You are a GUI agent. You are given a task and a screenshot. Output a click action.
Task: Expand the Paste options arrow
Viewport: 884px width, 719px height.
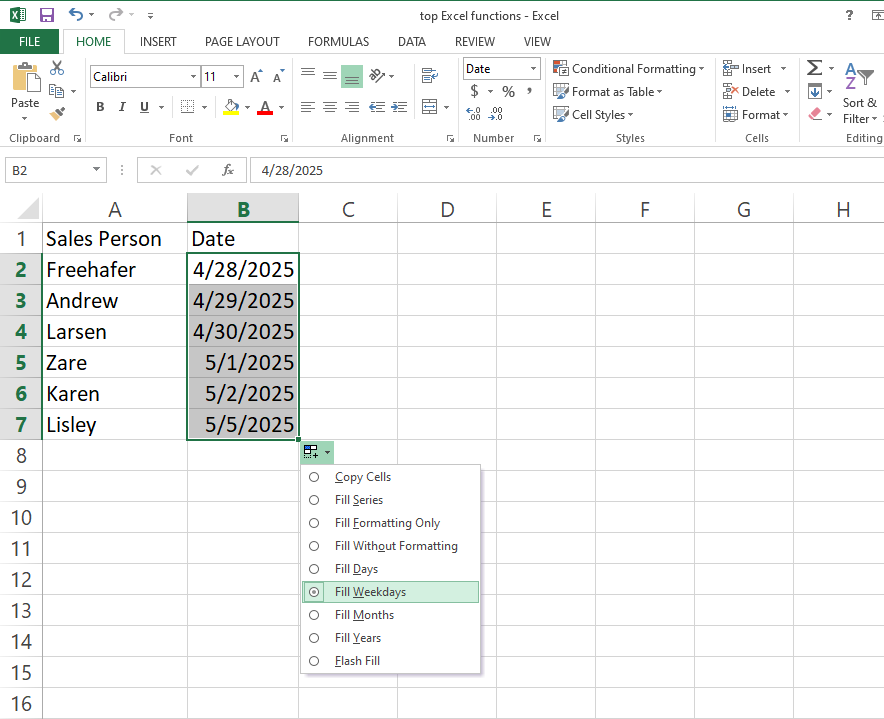tap(24, 118)
